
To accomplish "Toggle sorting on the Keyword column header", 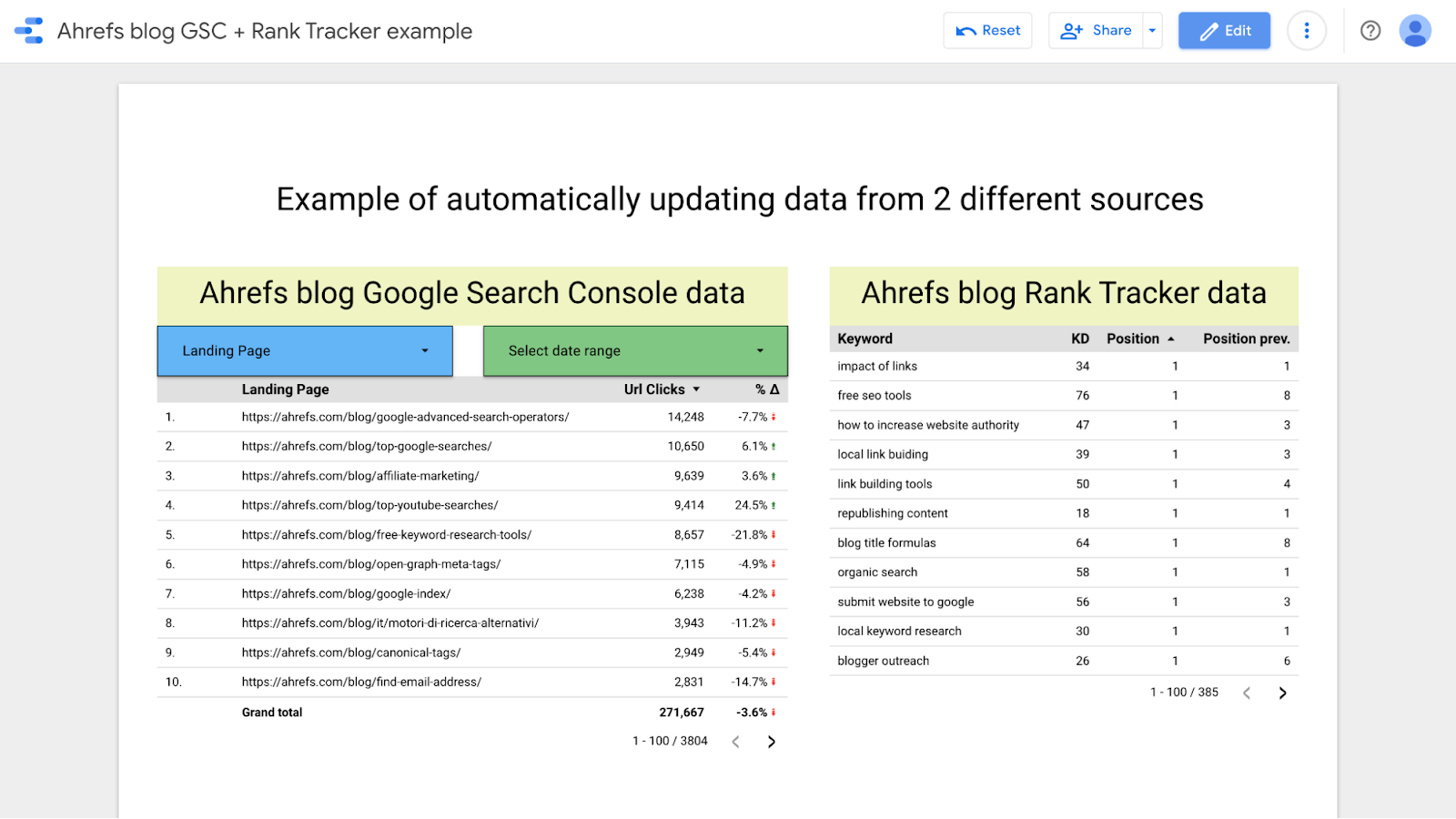I will 863,338.
